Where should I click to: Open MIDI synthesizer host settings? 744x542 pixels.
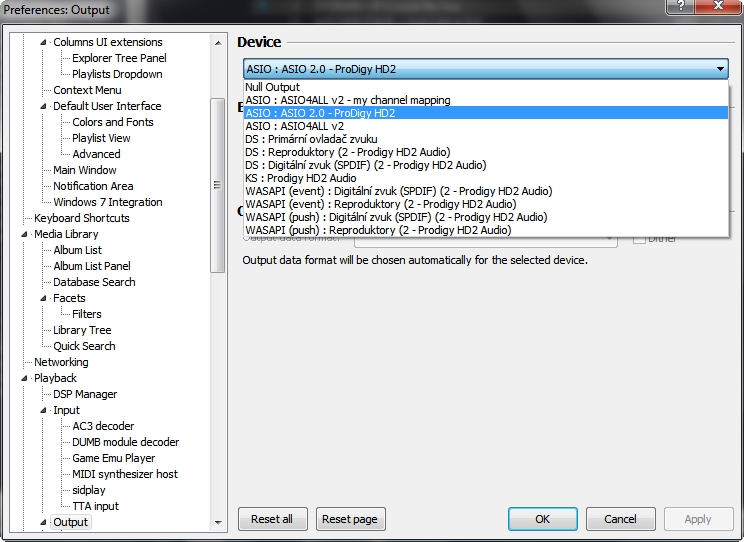click(x=125, y=475)
